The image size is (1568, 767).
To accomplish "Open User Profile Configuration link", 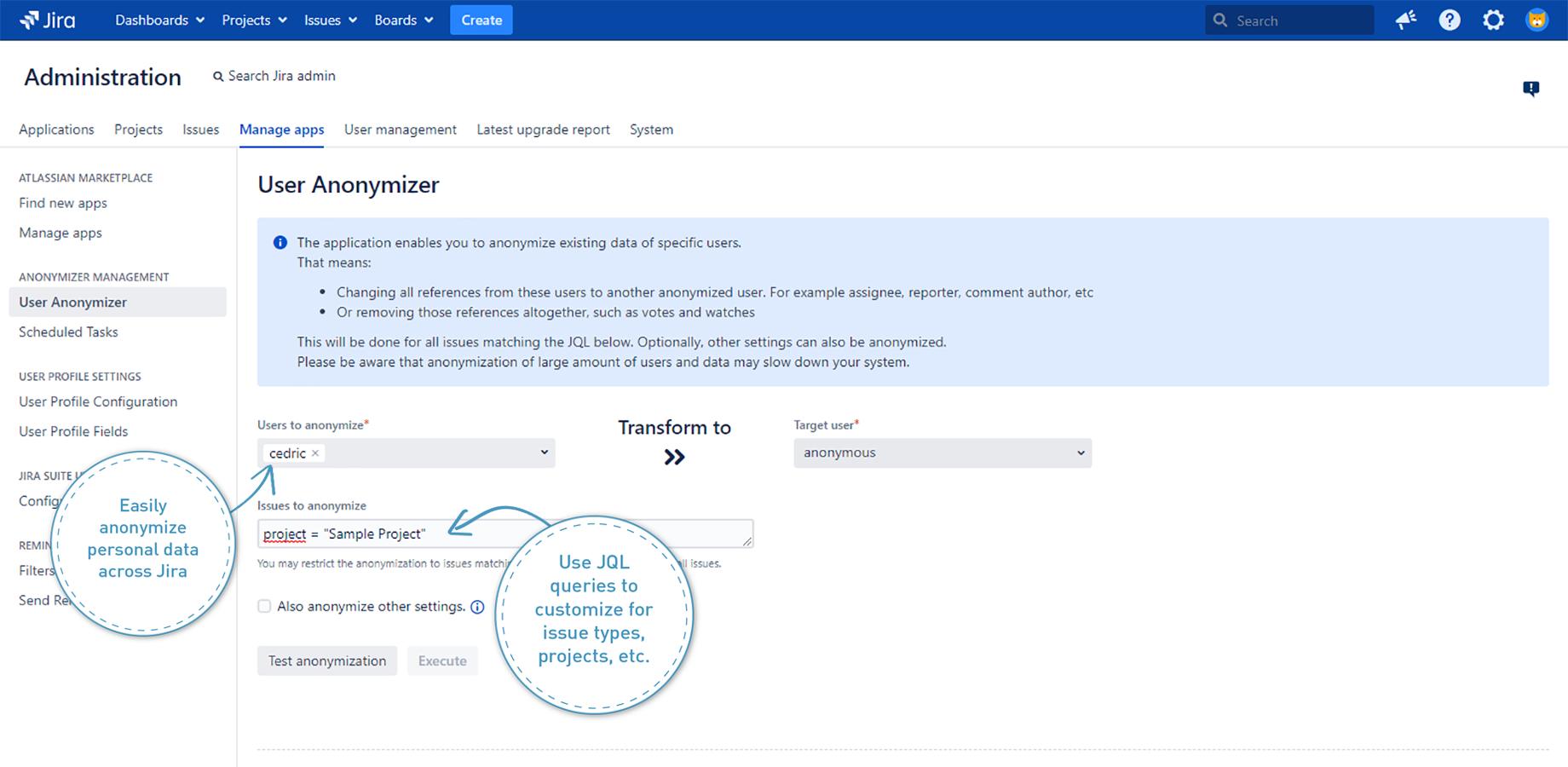I will click(x=98, y=401).
